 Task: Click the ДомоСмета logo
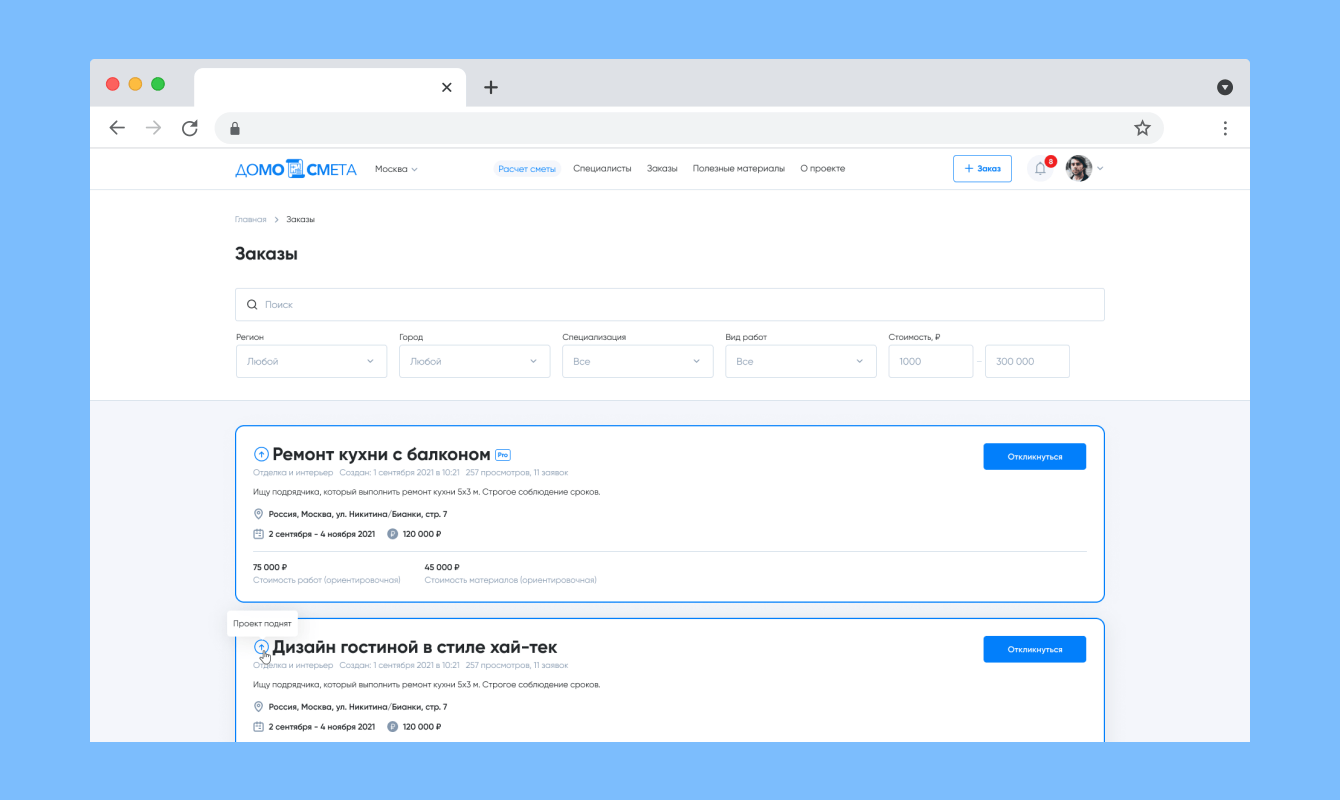pos(296,169)
